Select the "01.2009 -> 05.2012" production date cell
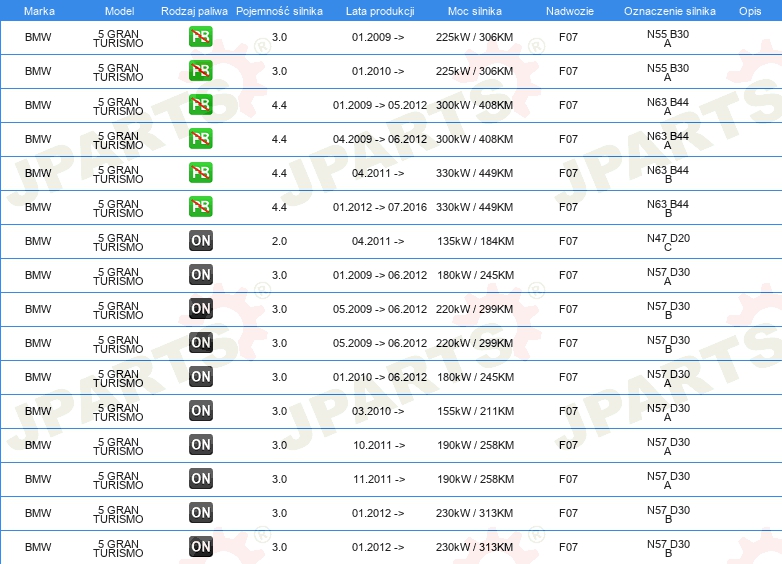782x564 pixels. coord(380,105)
